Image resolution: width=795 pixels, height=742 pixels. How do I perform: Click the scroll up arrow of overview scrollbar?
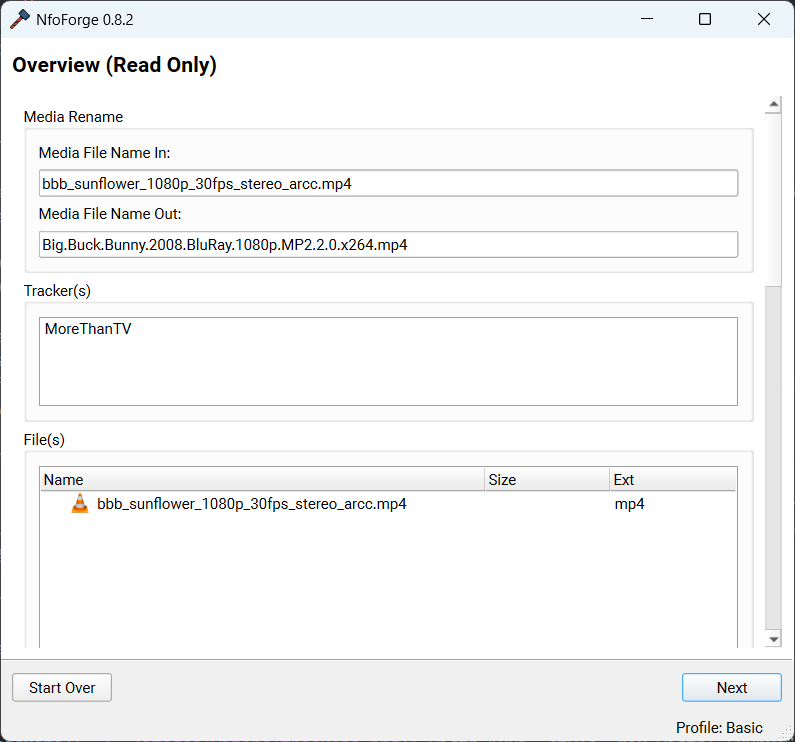pos(773,104)
